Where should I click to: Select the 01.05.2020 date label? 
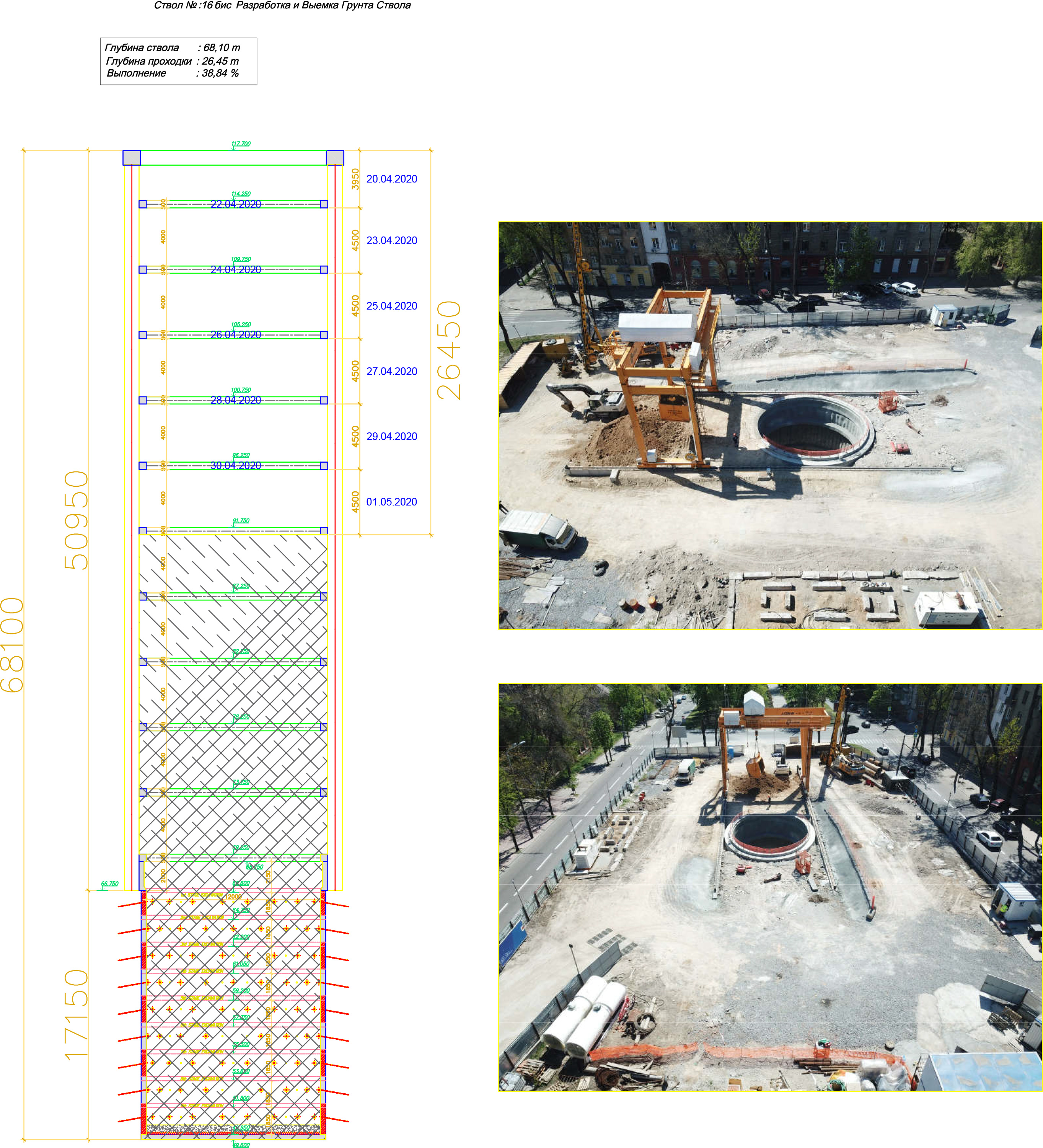(391, 502)
